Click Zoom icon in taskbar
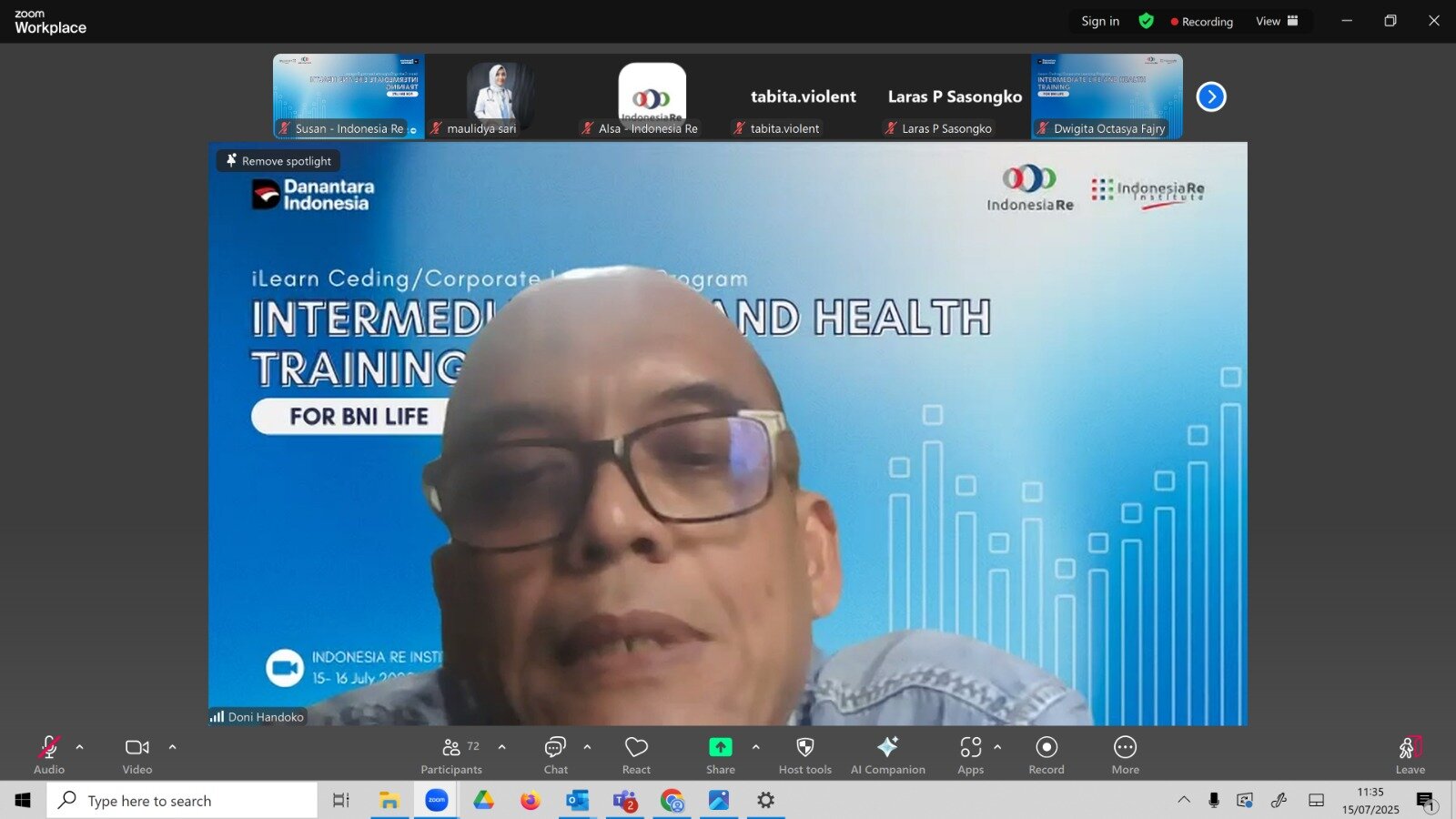The height and width of the screenshot is (819, 1456). [437, 801]
